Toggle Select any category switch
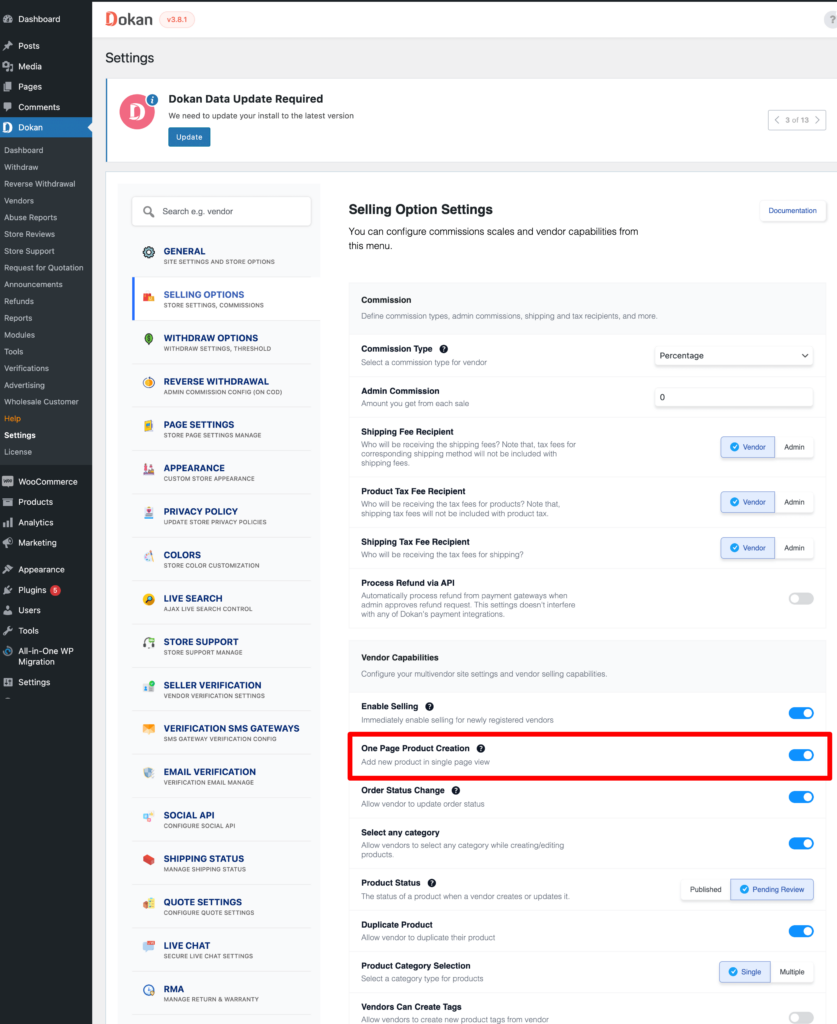The height and width of the screenshot is (1024, 837). [x=801, y=843]
